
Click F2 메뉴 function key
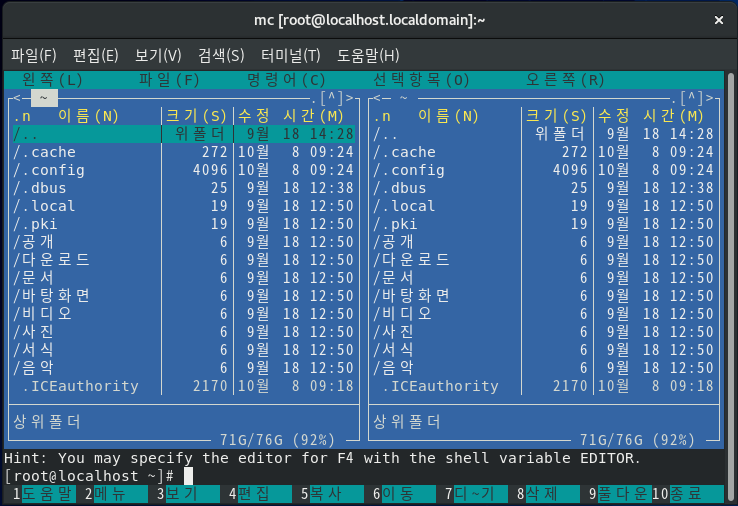click(x=116, y=494)
